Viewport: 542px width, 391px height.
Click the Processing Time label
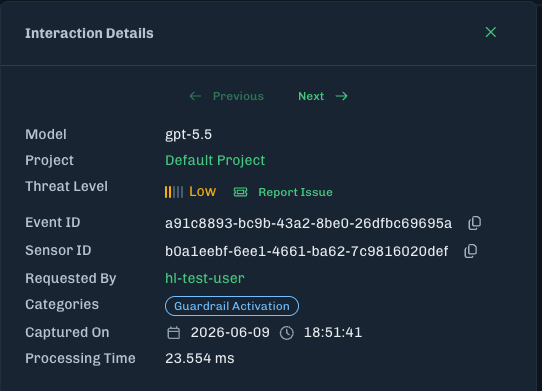80,359
